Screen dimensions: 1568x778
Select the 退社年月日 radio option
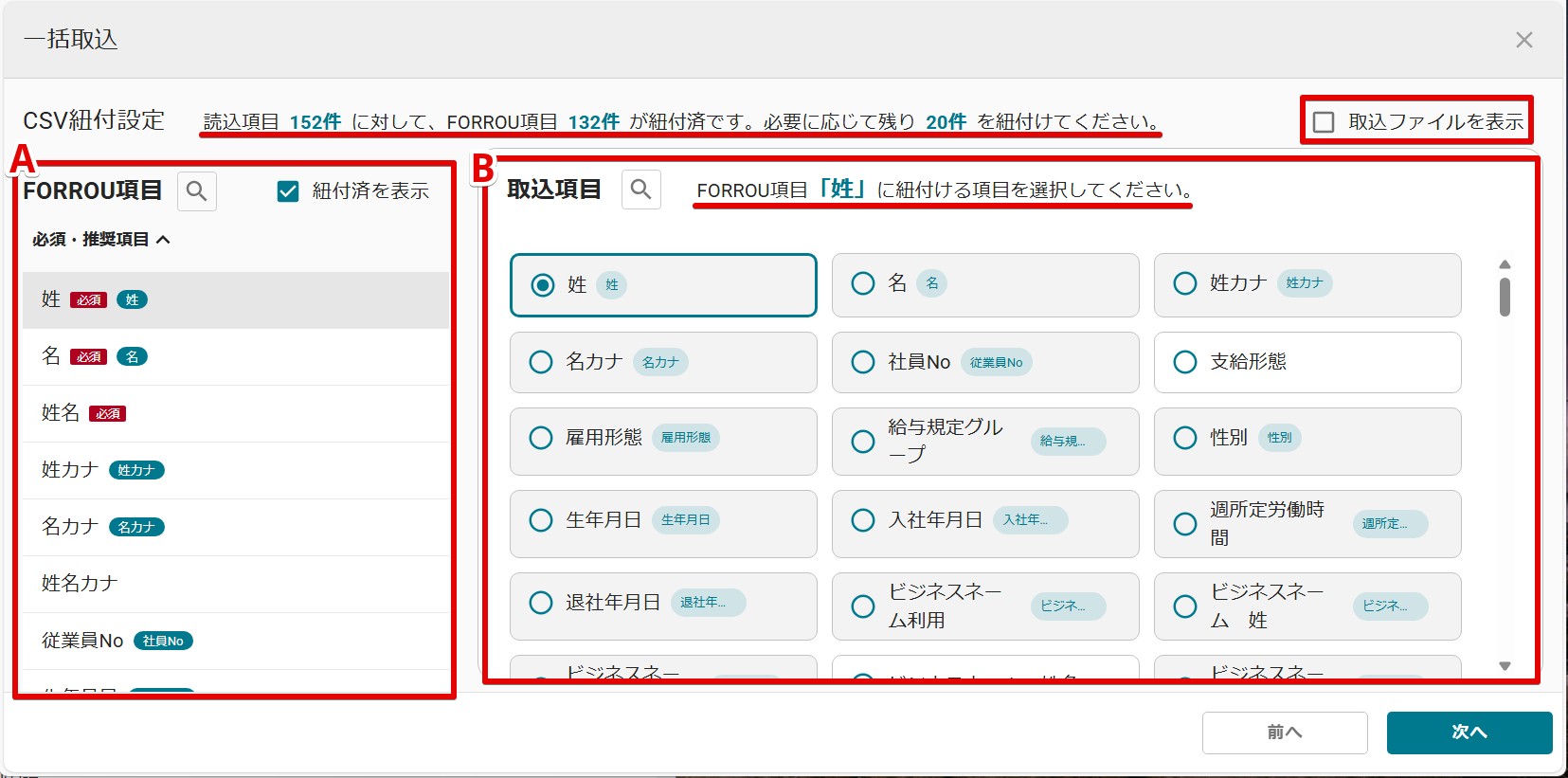tap(541, 603)
